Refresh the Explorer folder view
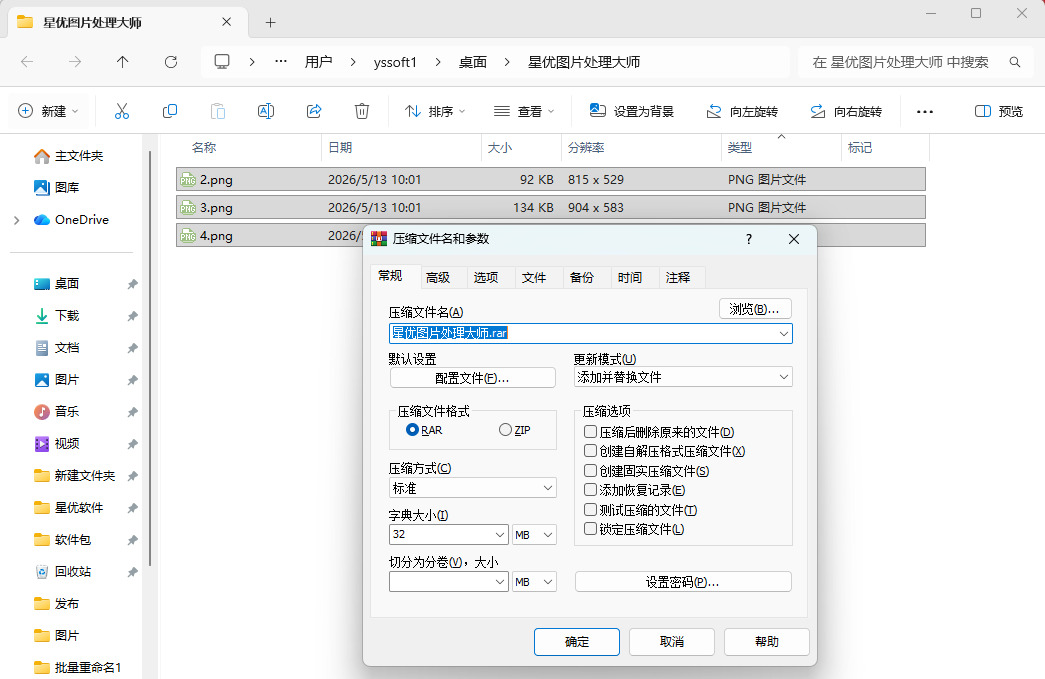1045x679 pixels. (171, 62)
